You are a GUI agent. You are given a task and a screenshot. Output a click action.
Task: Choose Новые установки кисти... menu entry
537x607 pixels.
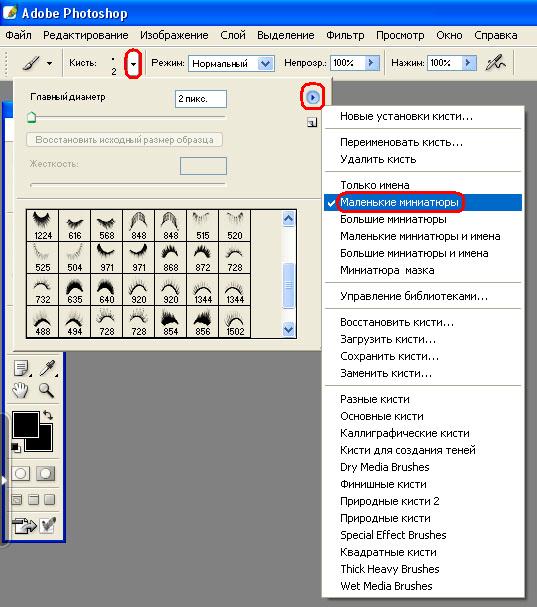coord(423,116)
